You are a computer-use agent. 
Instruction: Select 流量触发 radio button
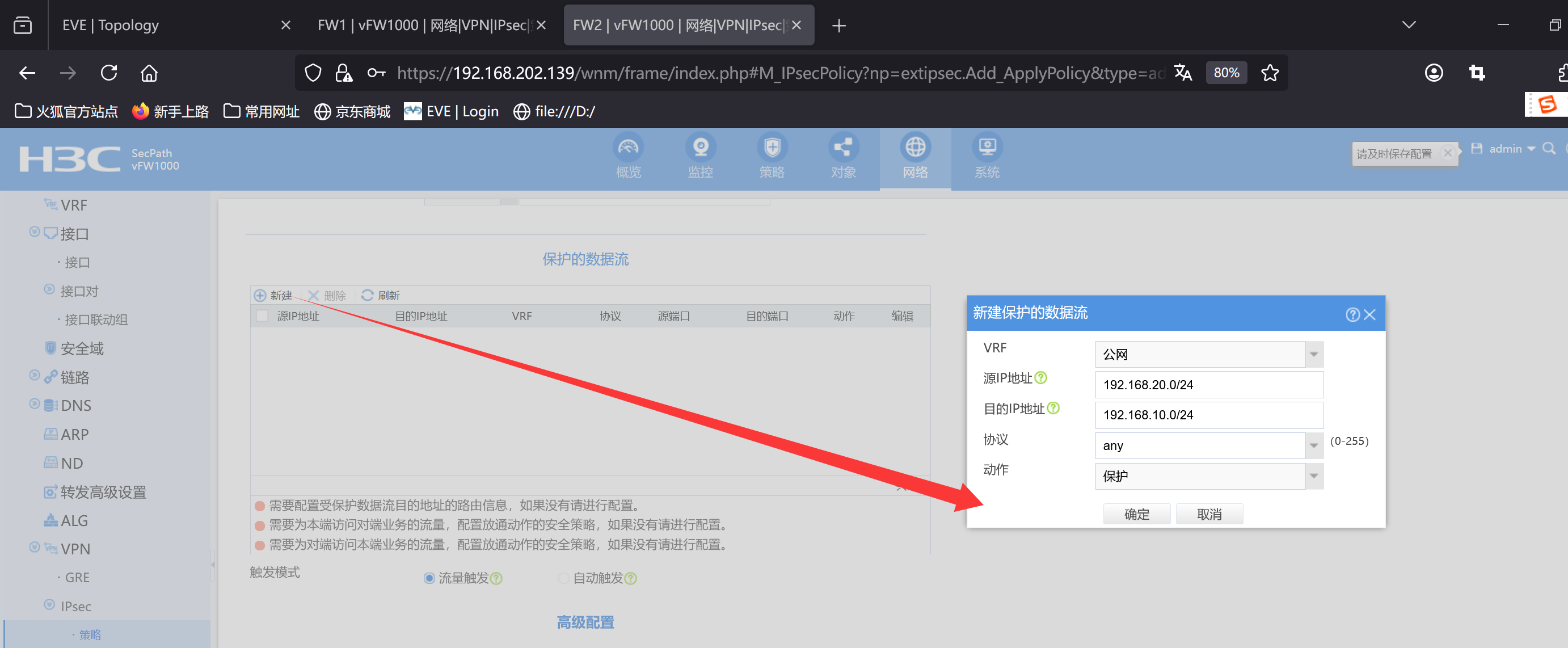point(429,578)
